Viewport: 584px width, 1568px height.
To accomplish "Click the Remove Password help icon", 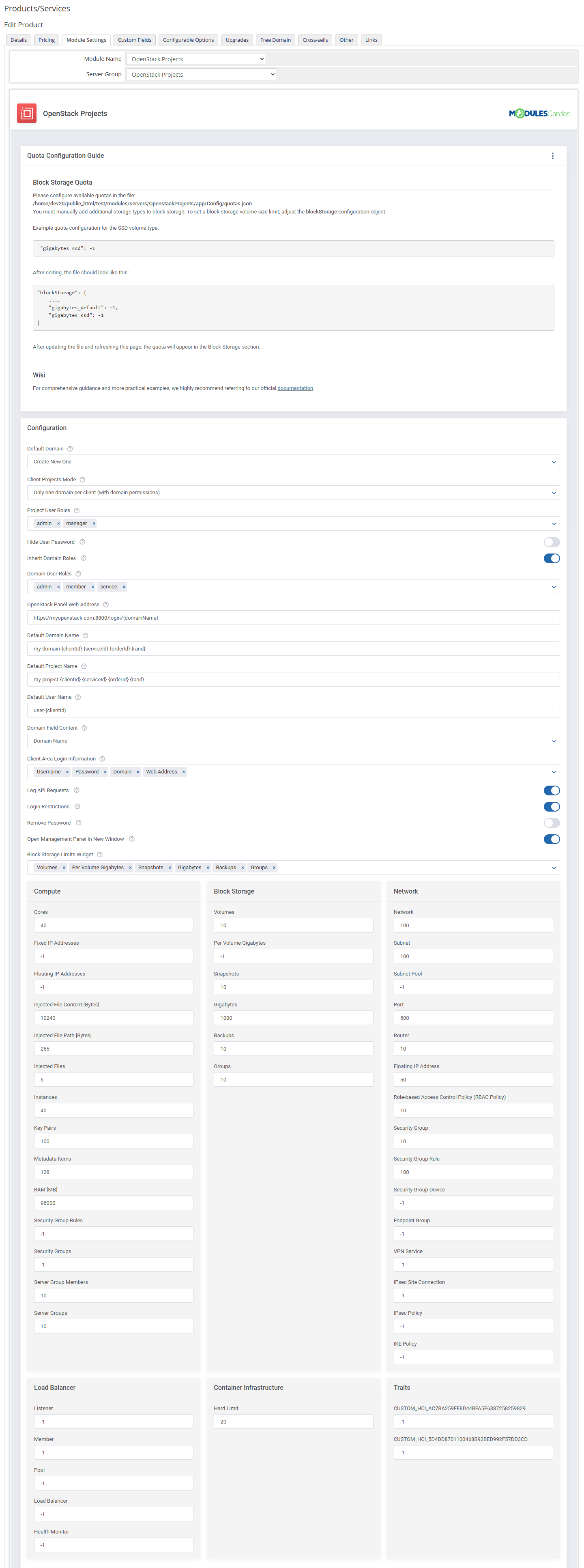I will tap(79, 823).
